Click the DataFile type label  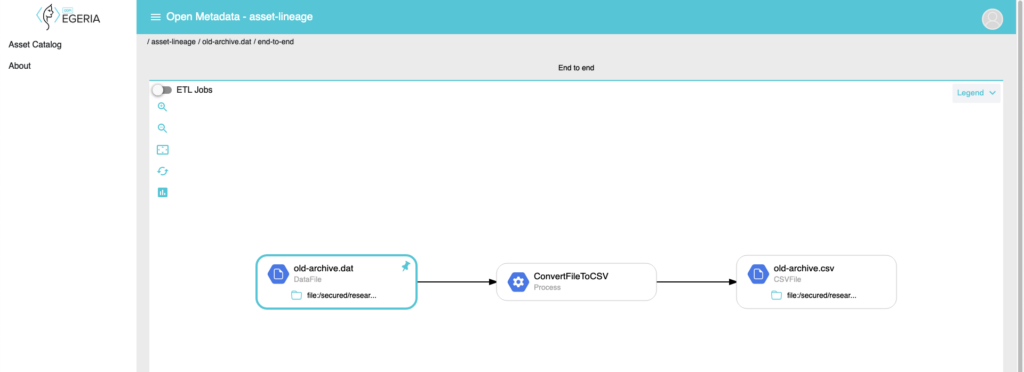[308, 279]
